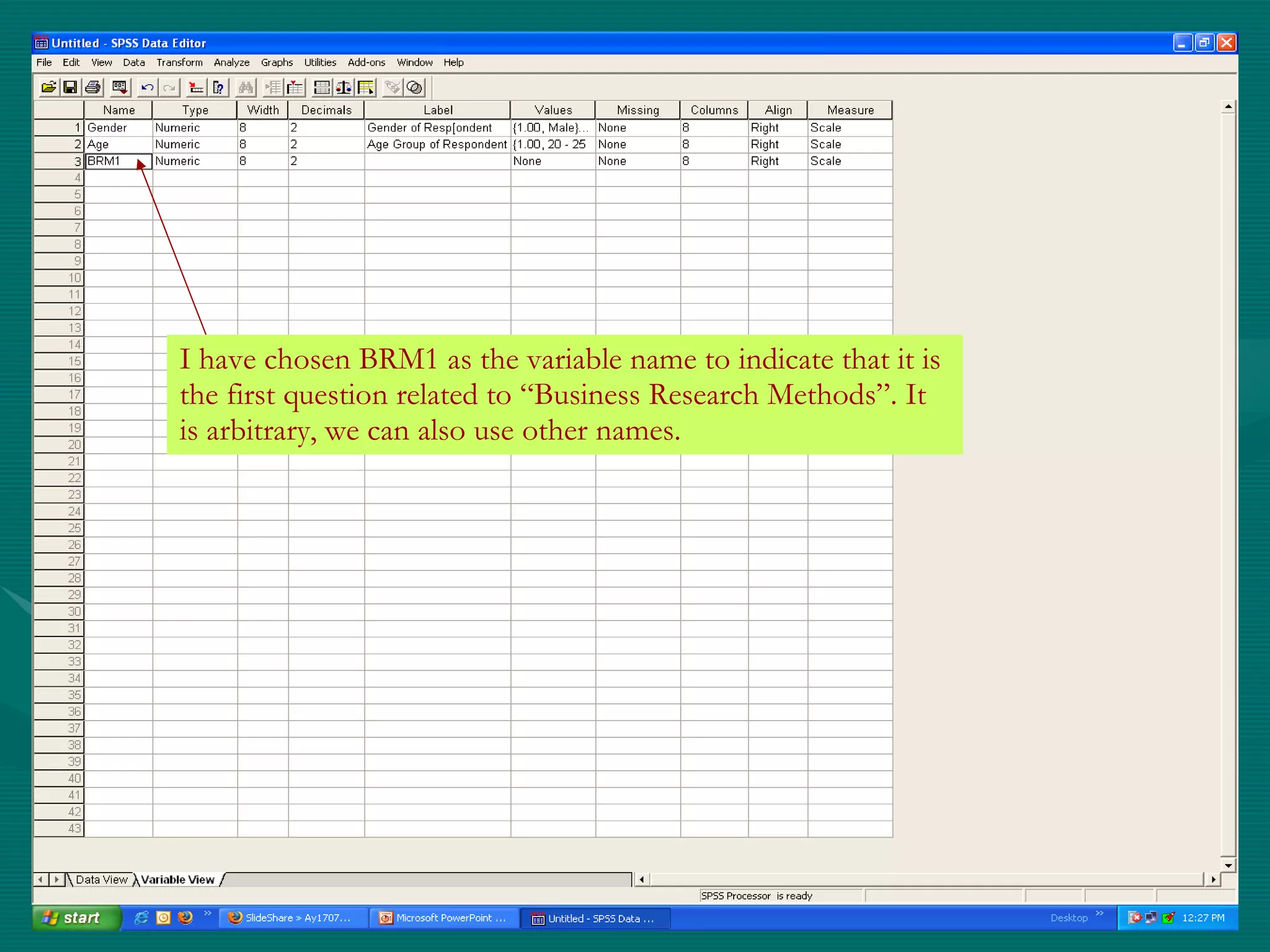Image resolution: width=1270 pixels, height=952 pixels.
Task: Open the Graphs menu
Action: point(277,63)
